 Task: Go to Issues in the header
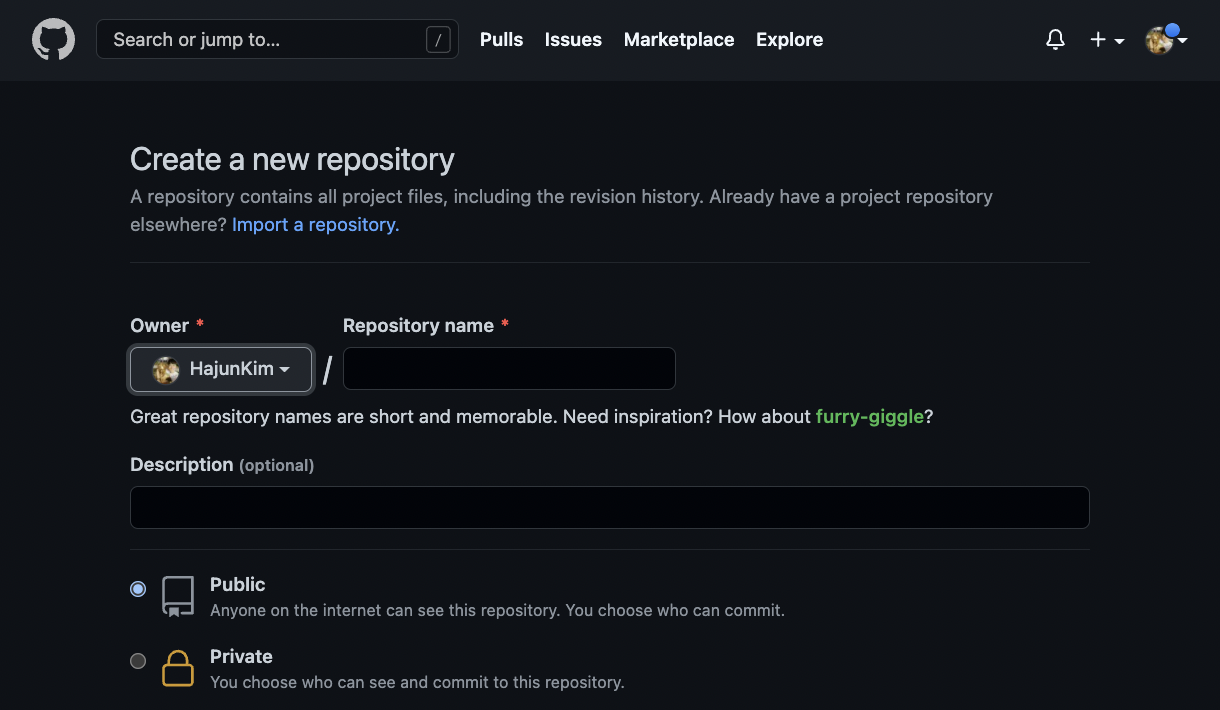tap(573, 40)
